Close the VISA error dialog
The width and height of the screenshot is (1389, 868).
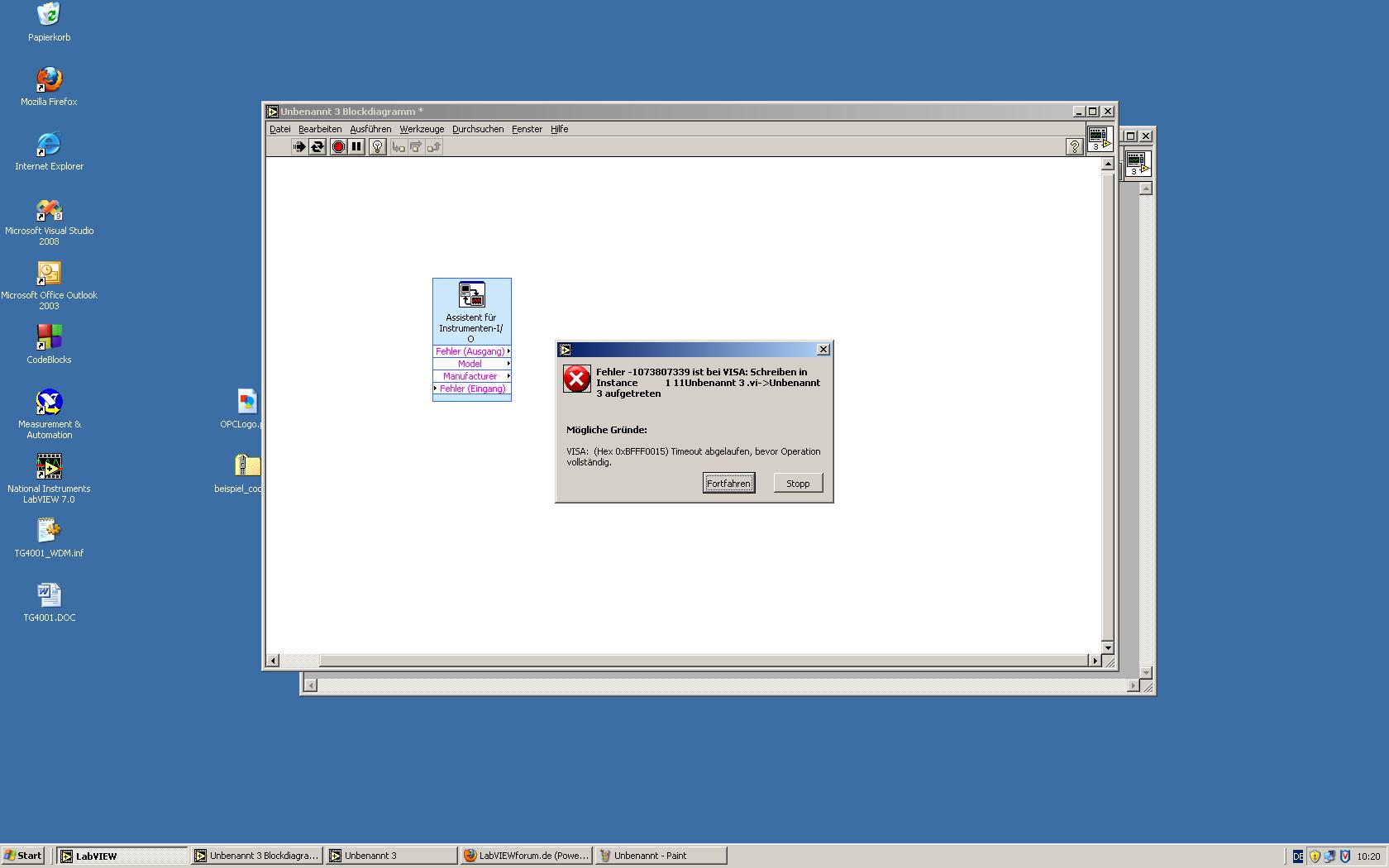click(823, 350)
